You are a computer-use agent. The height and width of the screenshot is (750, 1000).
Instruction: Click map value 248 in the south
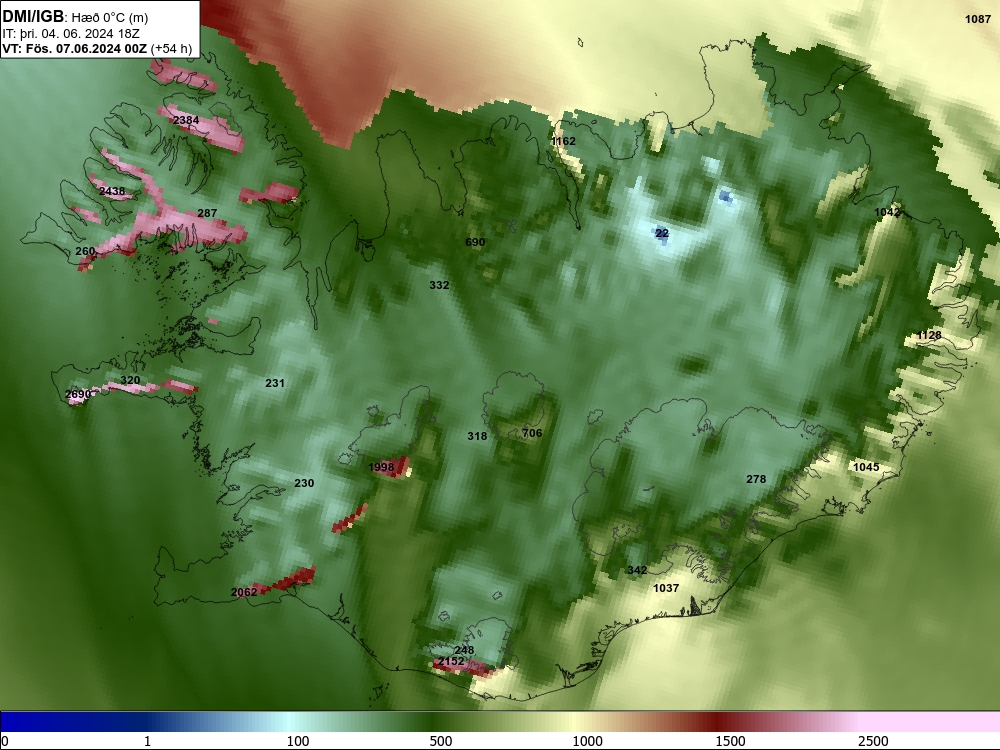click(x=464, y=650)
